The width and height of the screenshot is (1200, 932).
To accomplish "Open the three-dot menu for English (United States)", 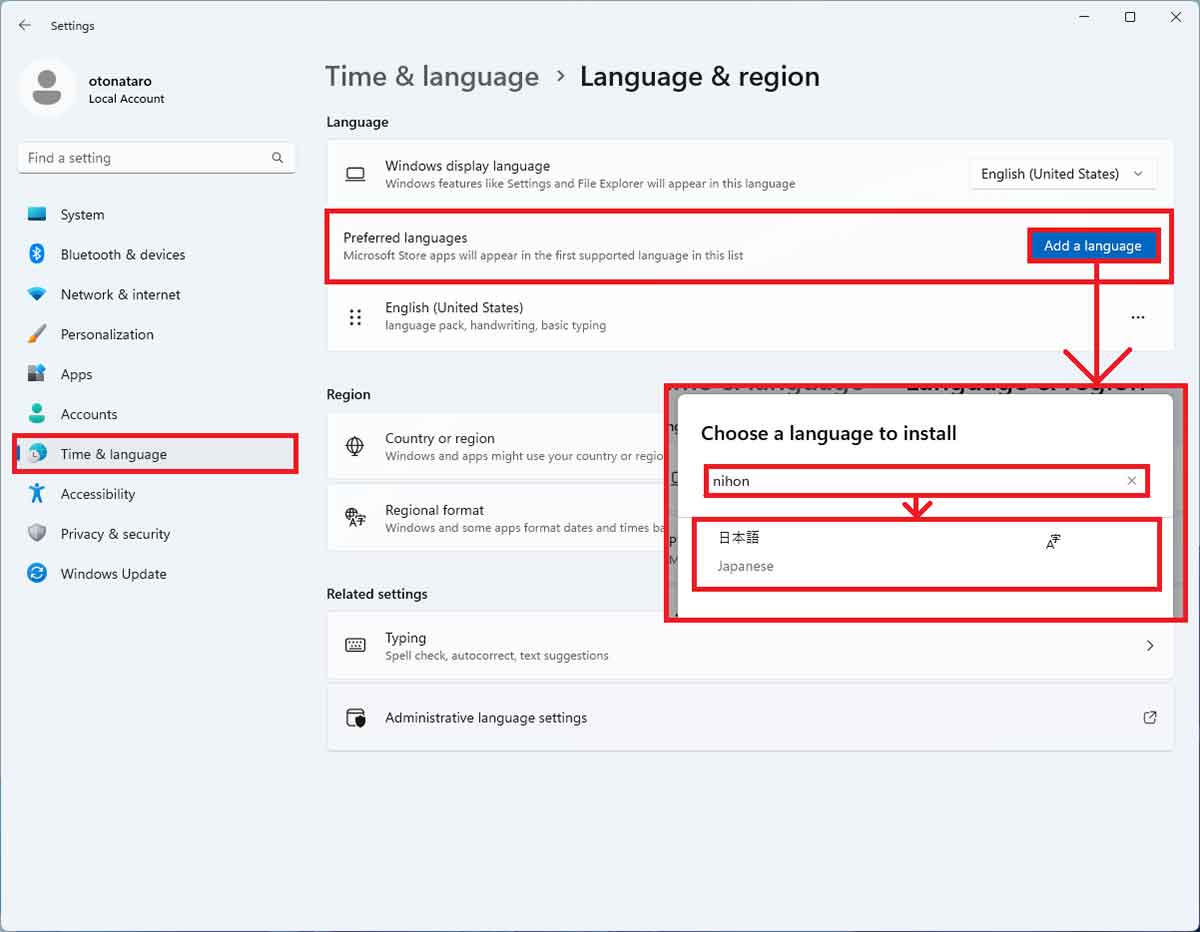I will tap(1138, 317).
